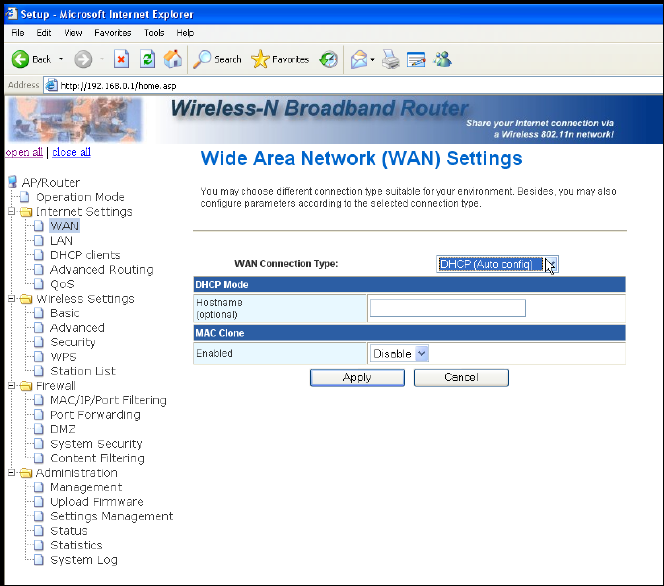664x586 pixels.
Task: Click the page icon beside QoS
Action: 39,284
